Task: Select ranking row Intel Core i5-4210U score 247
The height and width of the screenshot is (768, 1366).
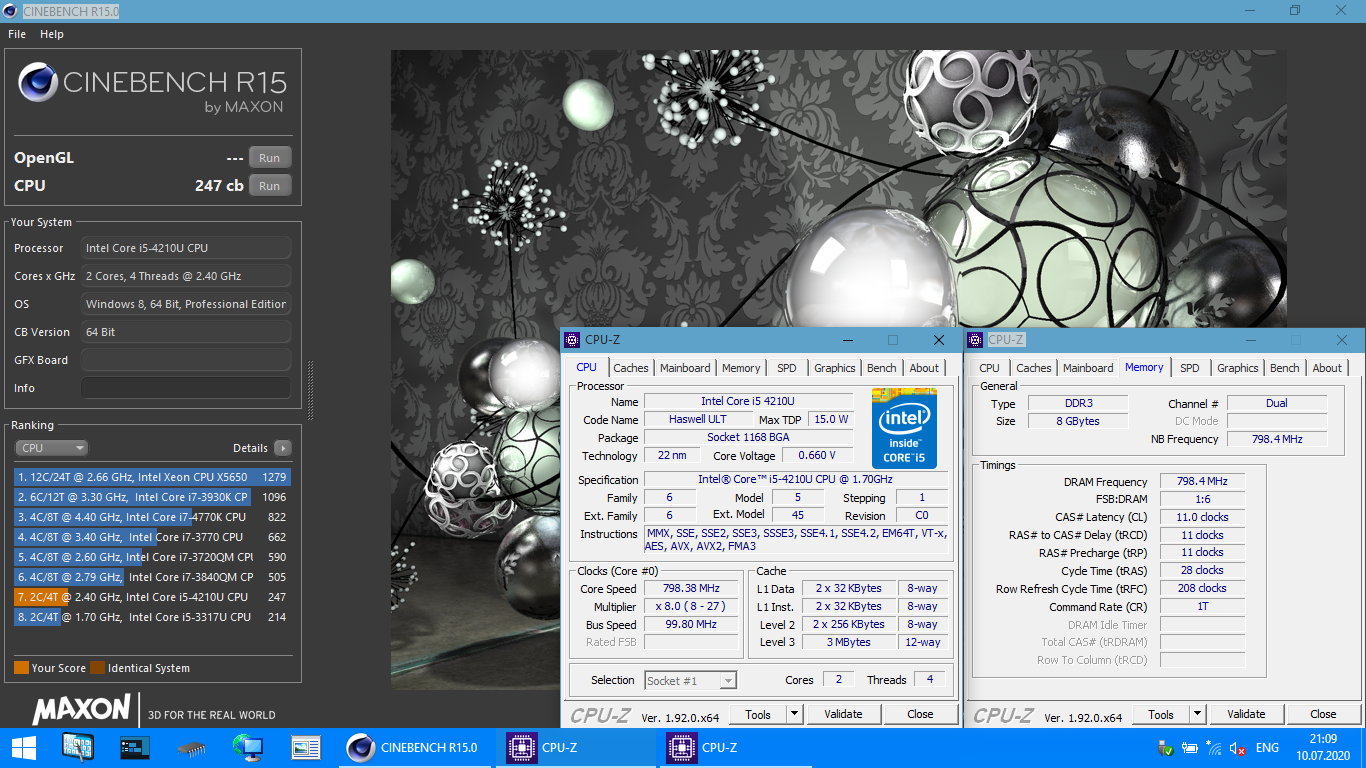Action: pyautogui.click(x=152, y=597)
